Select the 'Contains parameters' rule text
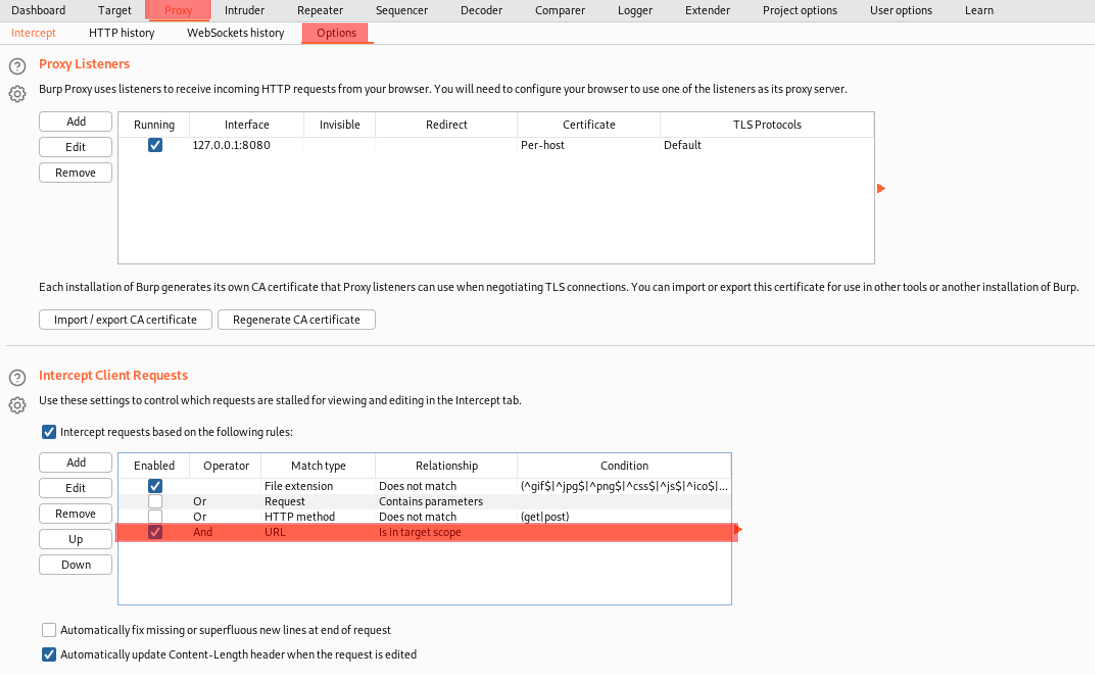This screenshot has width=1095, height=675. pos(431,501)
